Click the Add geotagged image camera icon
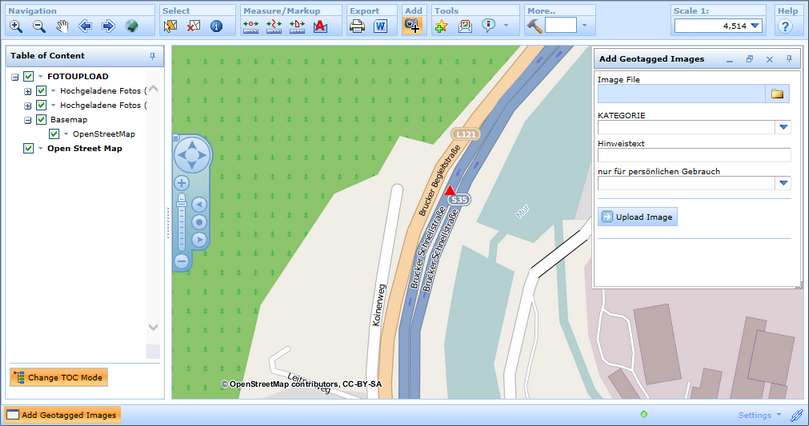The image size is (809, 426). (412, 27)
